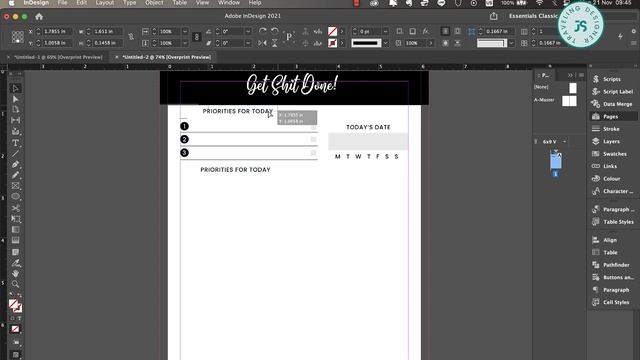Image resolution: width=640 pixels, height=360 pixels.
Task: Open the scale Y percentage dropdown
Action: point(185,43)
